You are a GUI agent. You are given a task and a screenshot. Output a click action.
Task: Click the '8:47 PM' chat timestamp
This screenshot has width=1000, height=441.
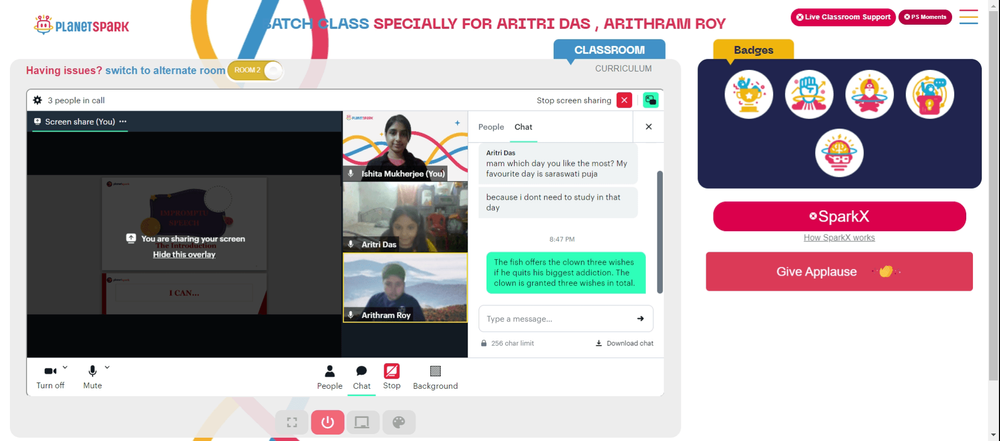pos(562,239)
